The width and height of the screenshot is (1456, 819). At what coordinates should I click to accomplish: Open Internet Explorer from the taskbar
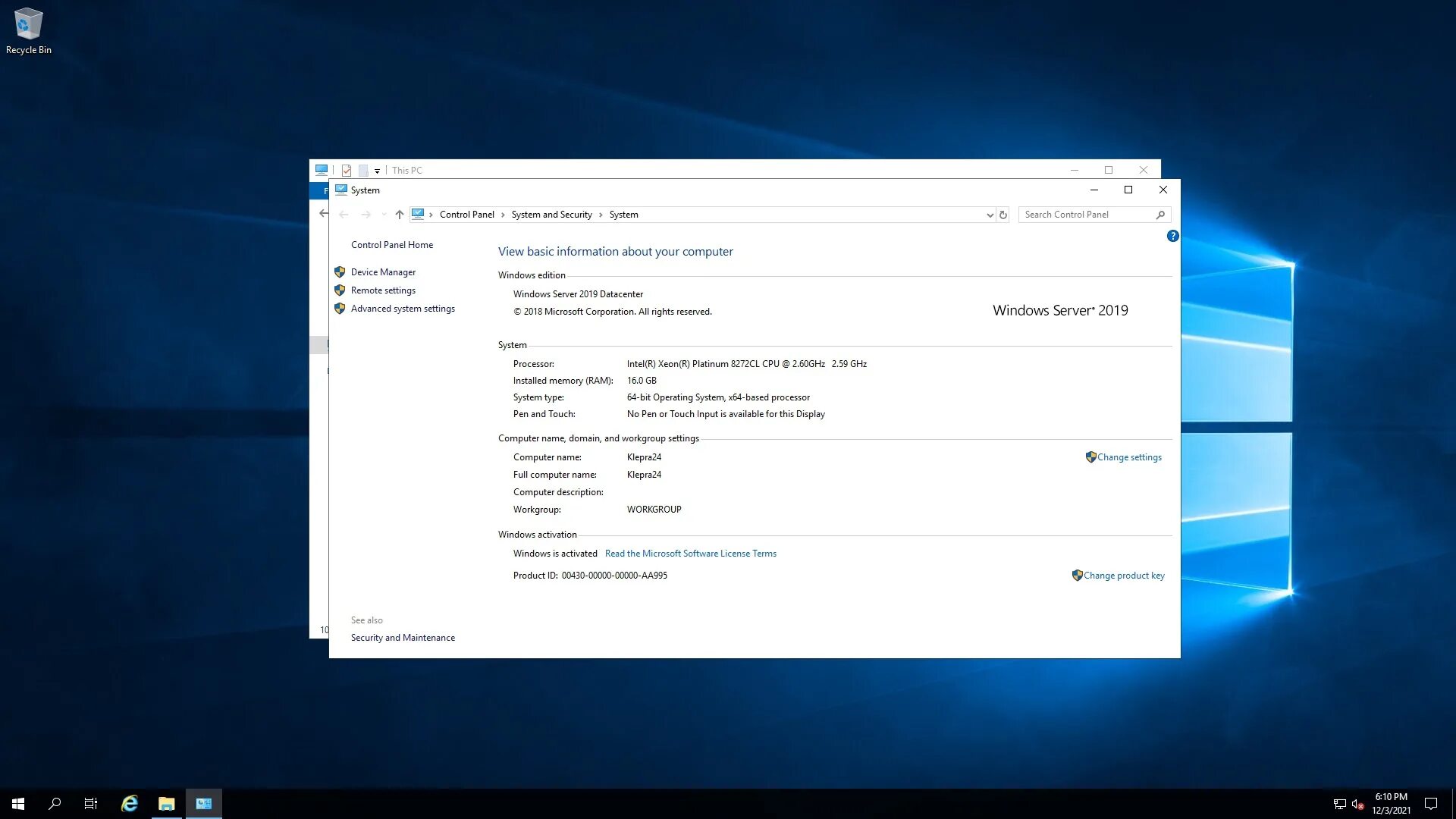pyautogui.click(x=130, y=804)
